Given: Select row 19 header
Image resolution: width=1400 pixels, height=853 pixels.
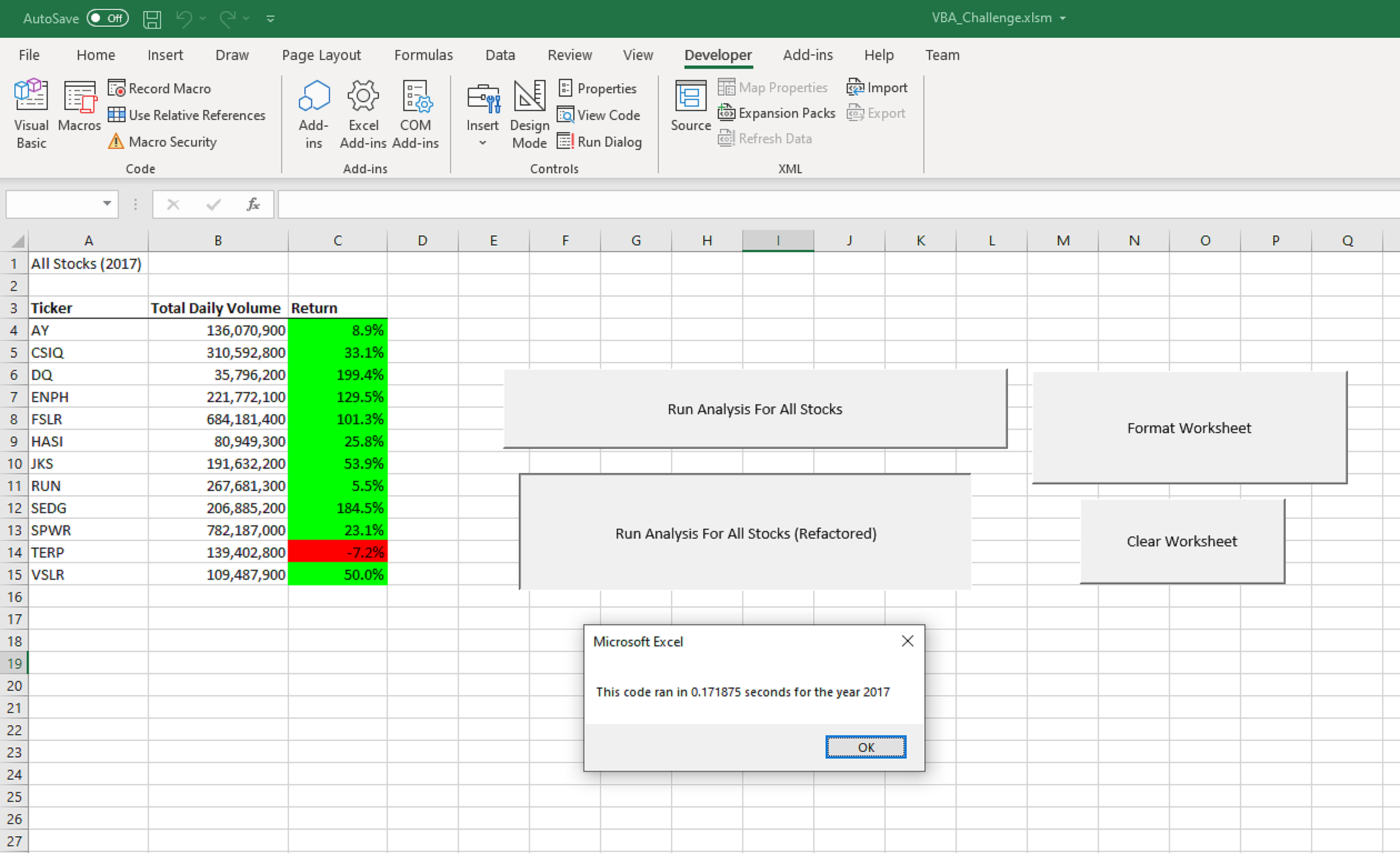Looking at the screenshot, I should click(x=14, y=663).
